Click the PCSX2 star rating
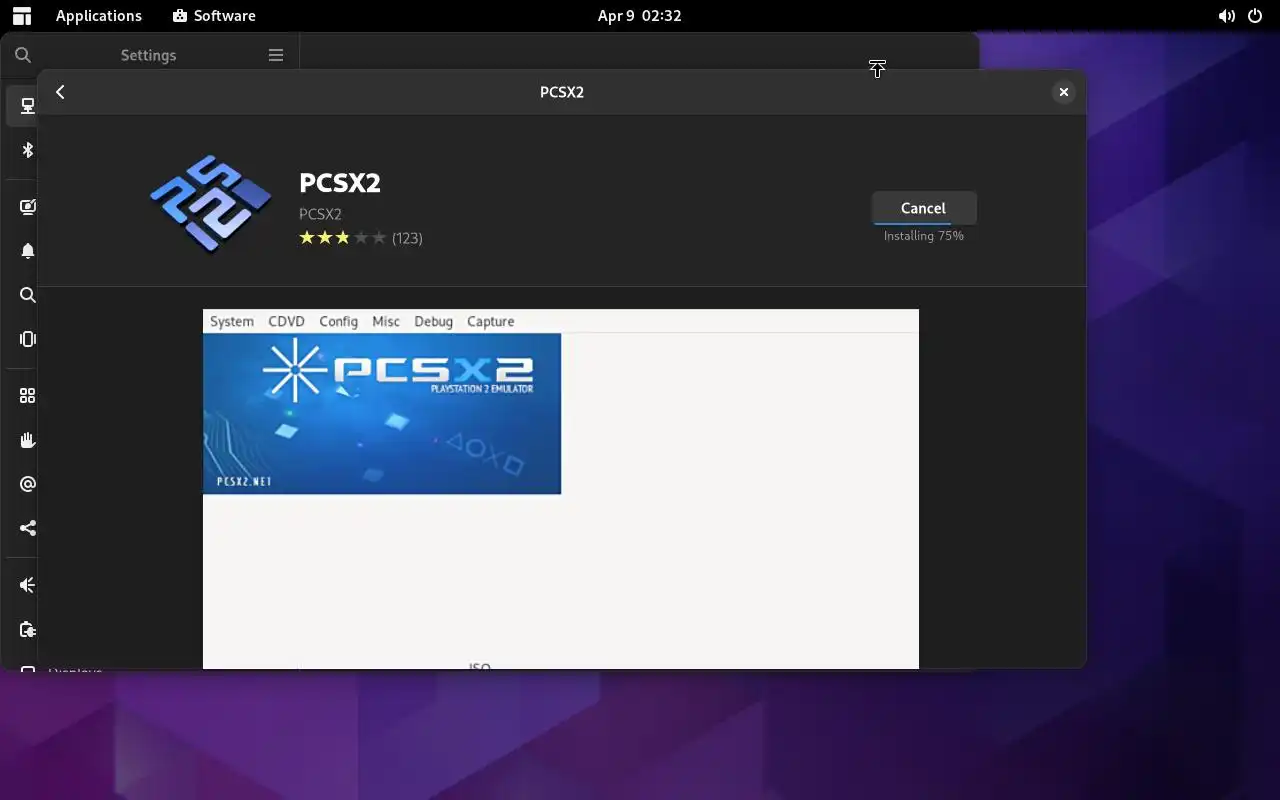 pyautogui.click(x=342, y=238)
